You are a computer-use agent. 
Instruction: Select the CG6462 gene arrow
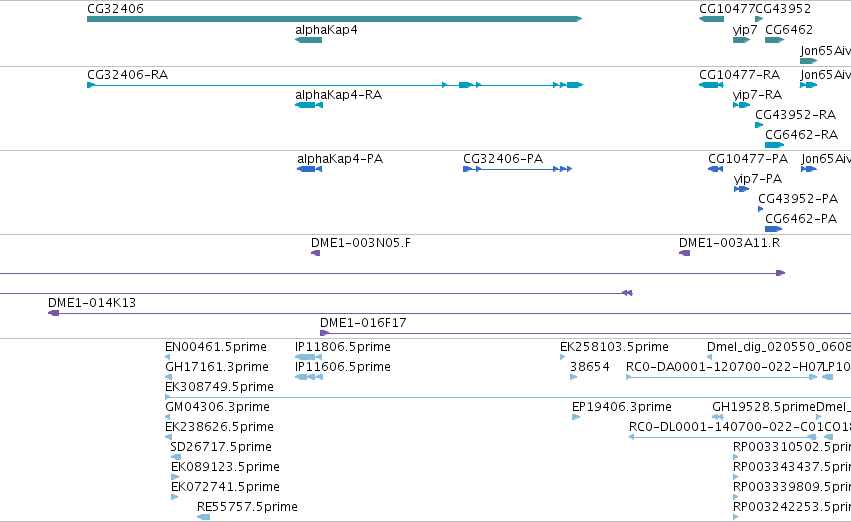774,40
